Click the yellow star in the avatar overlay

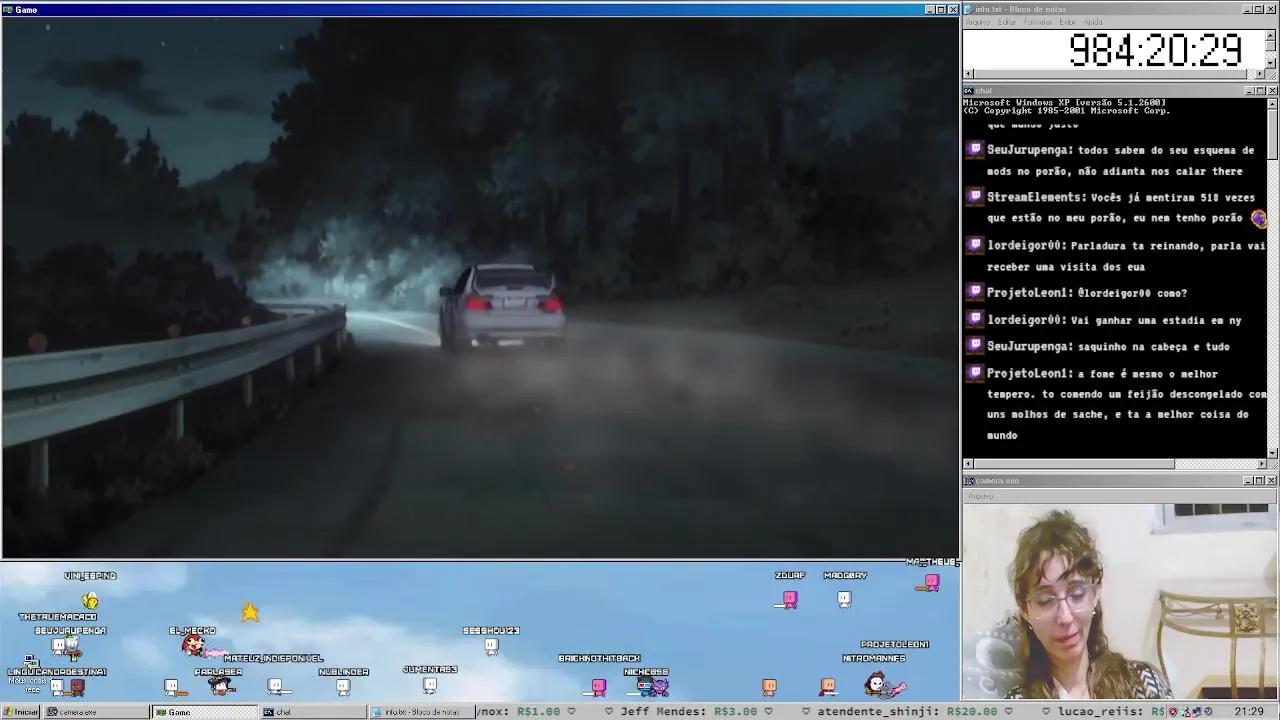250,612
